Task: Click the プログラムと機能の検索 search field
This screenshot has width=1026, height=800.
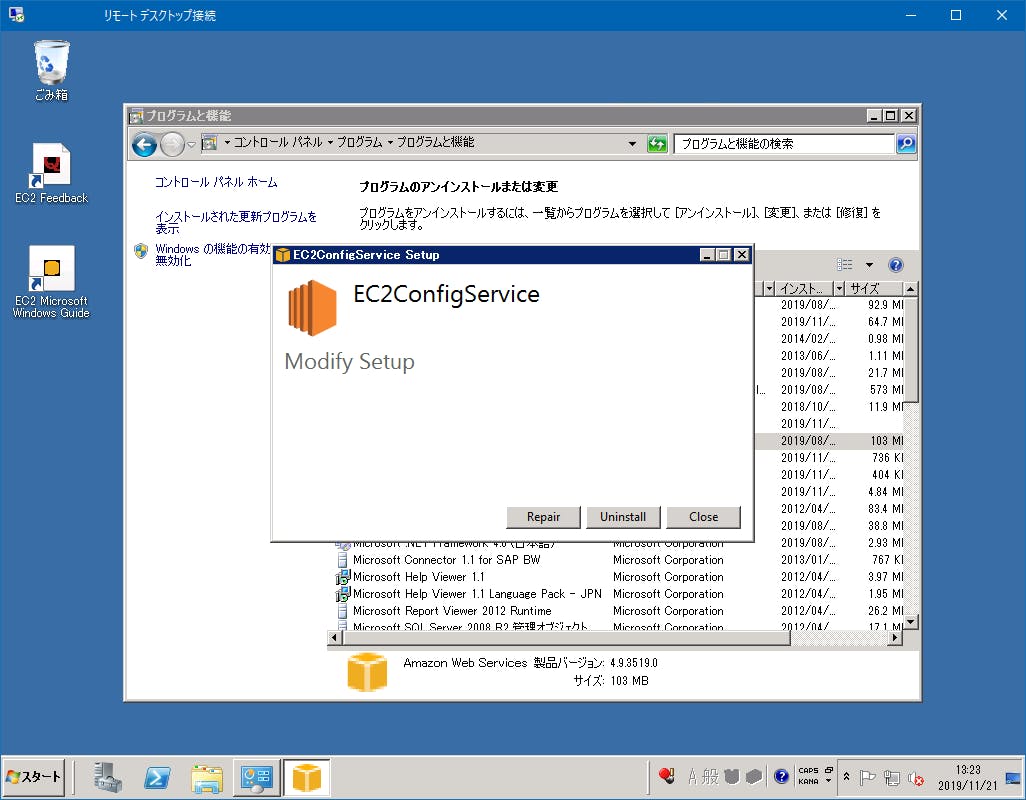Action: [784, 144]
